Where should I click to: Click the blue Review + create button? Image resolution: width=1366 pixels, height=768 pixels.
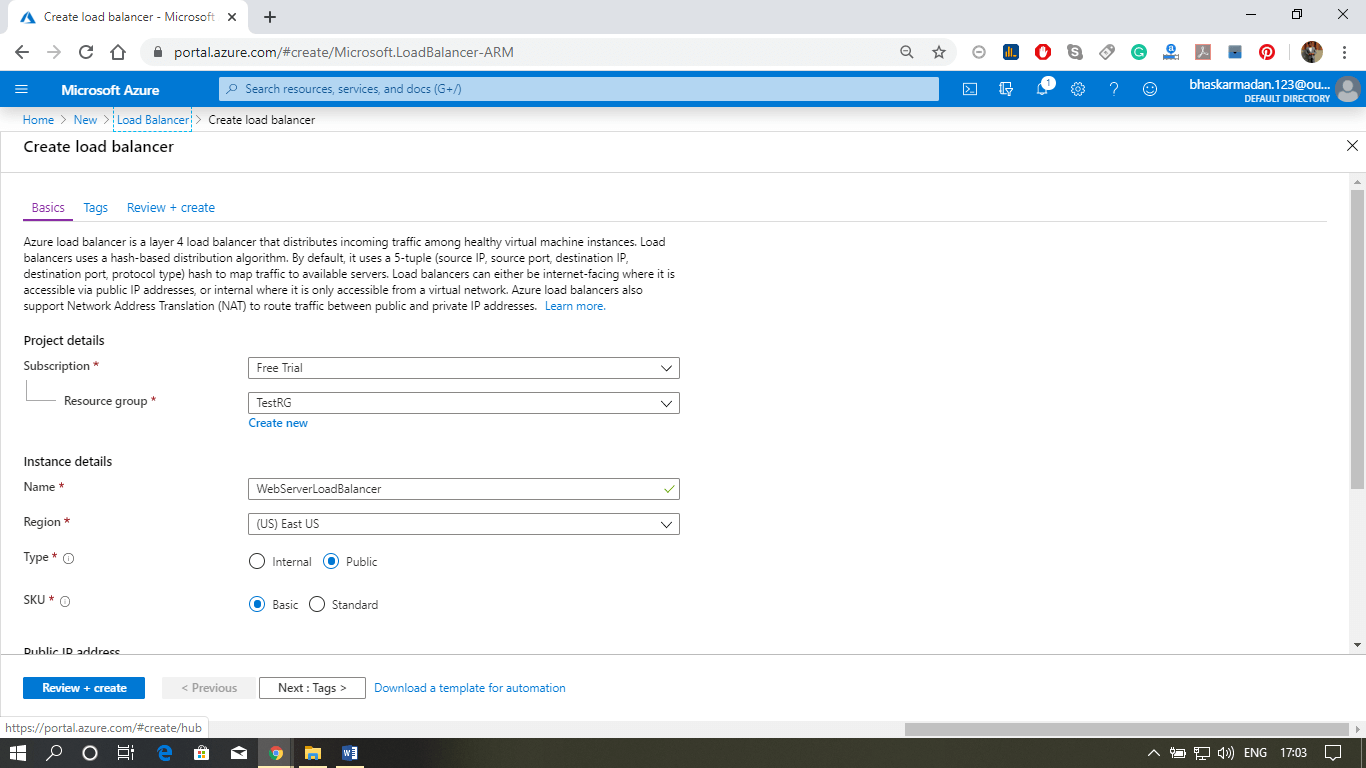[84, 688]
